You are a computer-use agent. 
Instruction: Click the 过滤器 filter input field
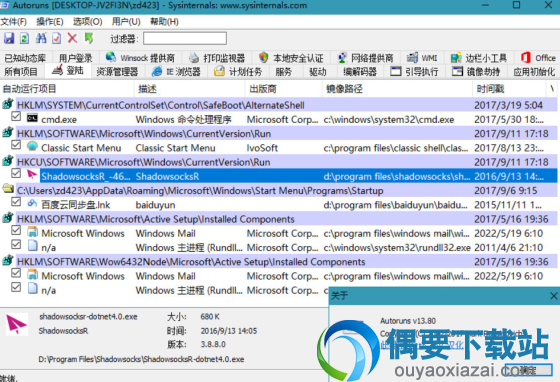[185, 39]
